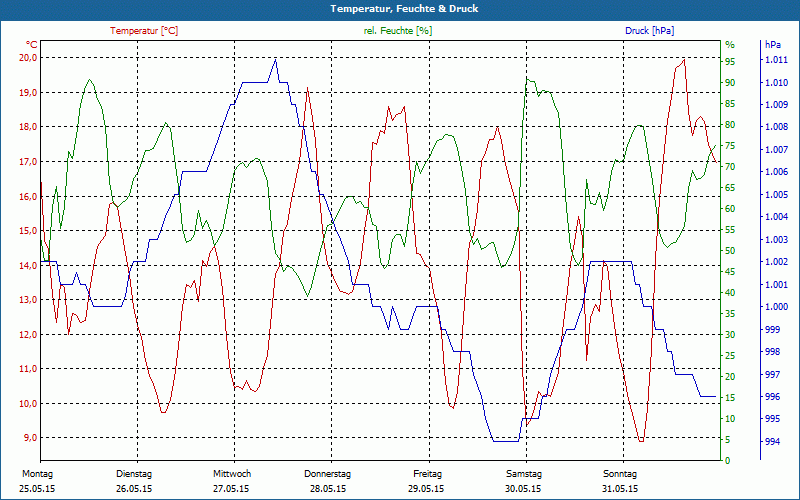
Task: Click the 'Freitag' day label
Action: coord(428,474)
